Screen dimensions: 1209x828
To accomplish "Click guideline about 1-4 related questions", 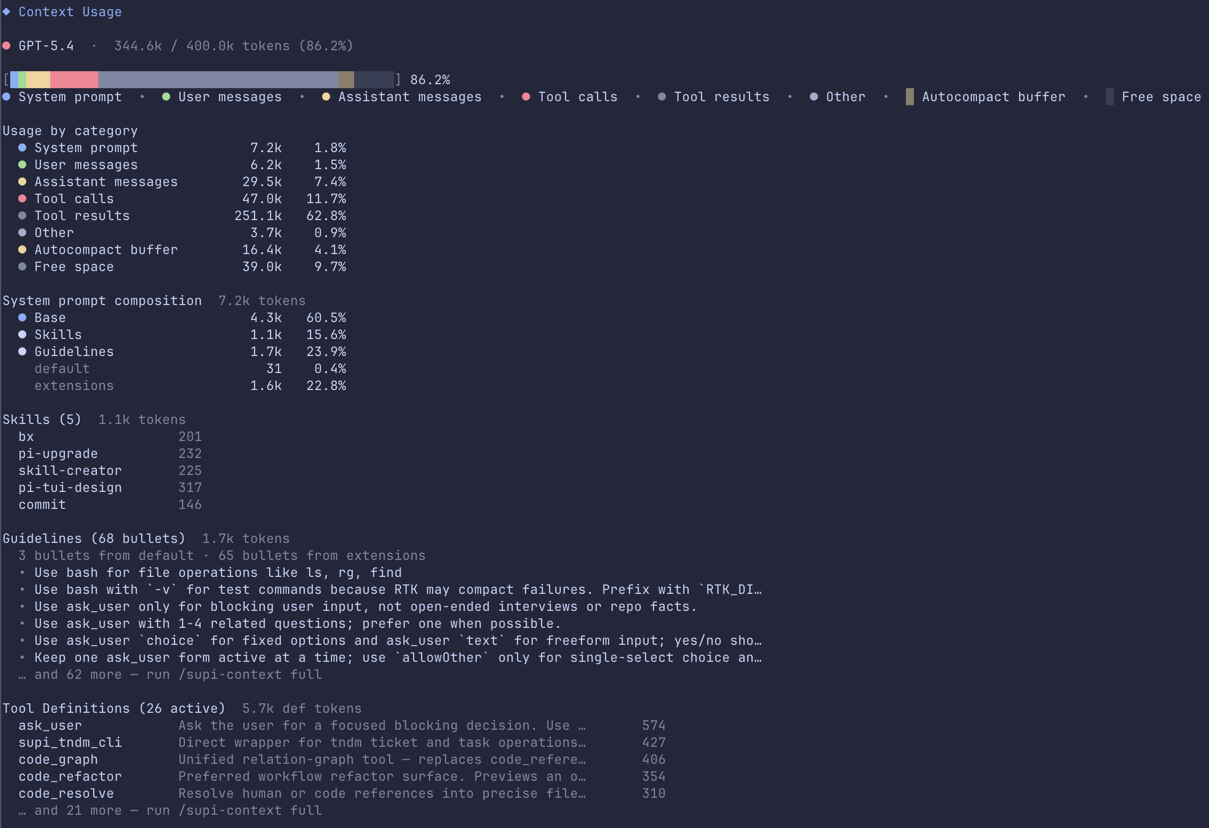I will pyautogui.click(x=290, y=624).
